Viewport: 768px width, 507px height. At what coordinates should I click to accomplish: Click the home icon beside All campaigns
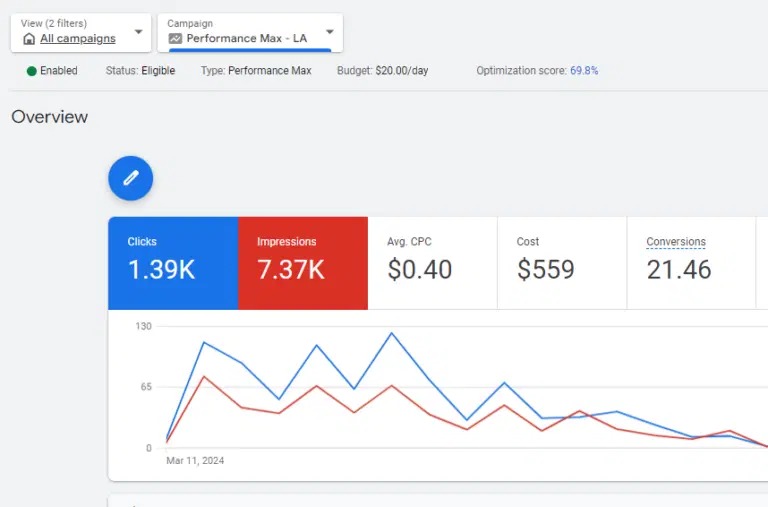(x=28, y=39)
